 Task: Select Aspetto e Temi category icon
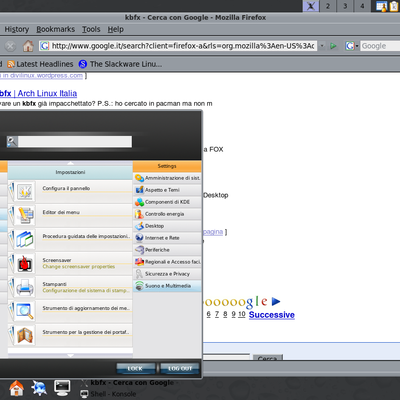pos(139,190)
